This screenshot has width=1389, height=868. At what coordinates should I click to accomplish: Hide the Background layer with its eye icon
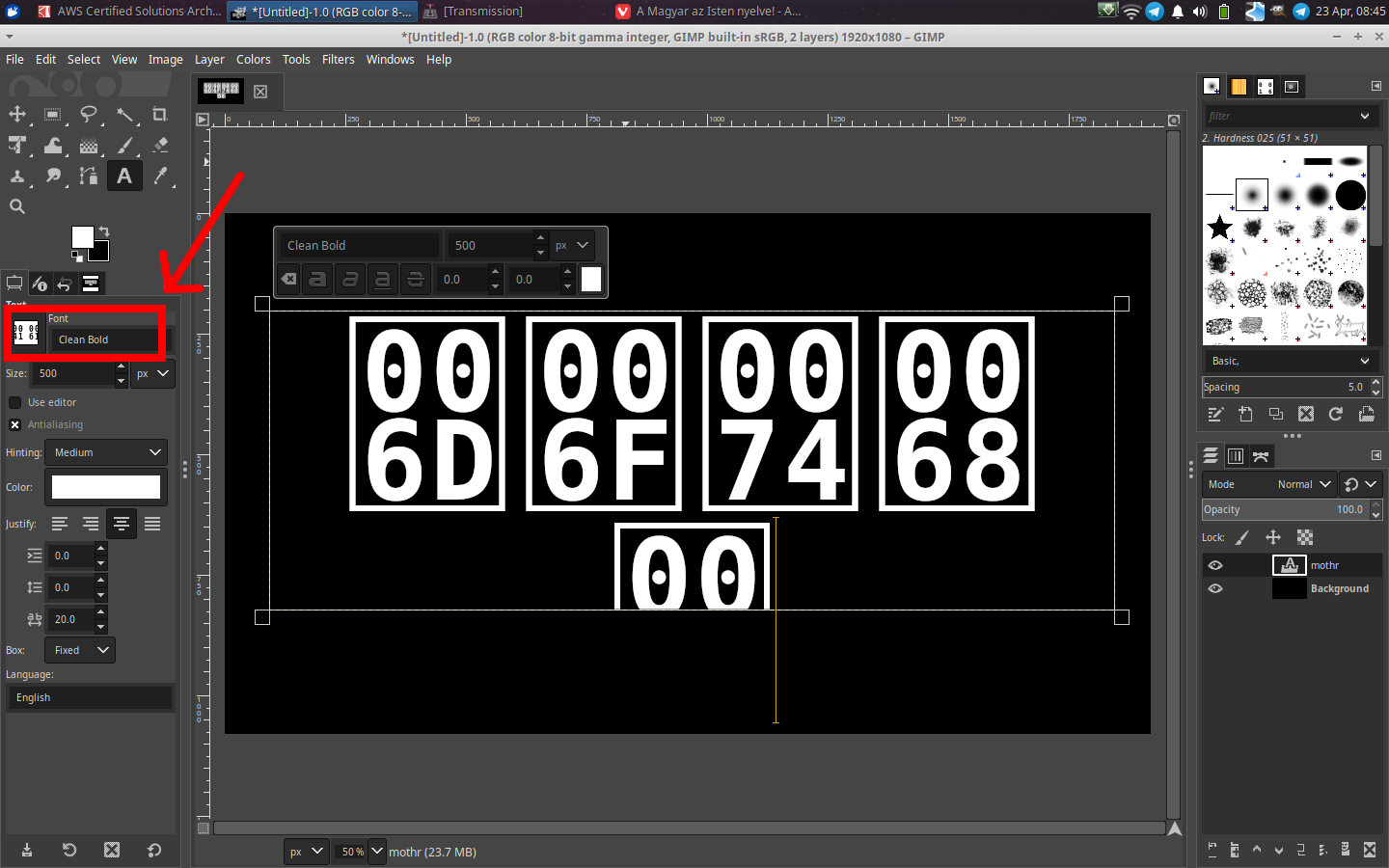point(1215,588)
